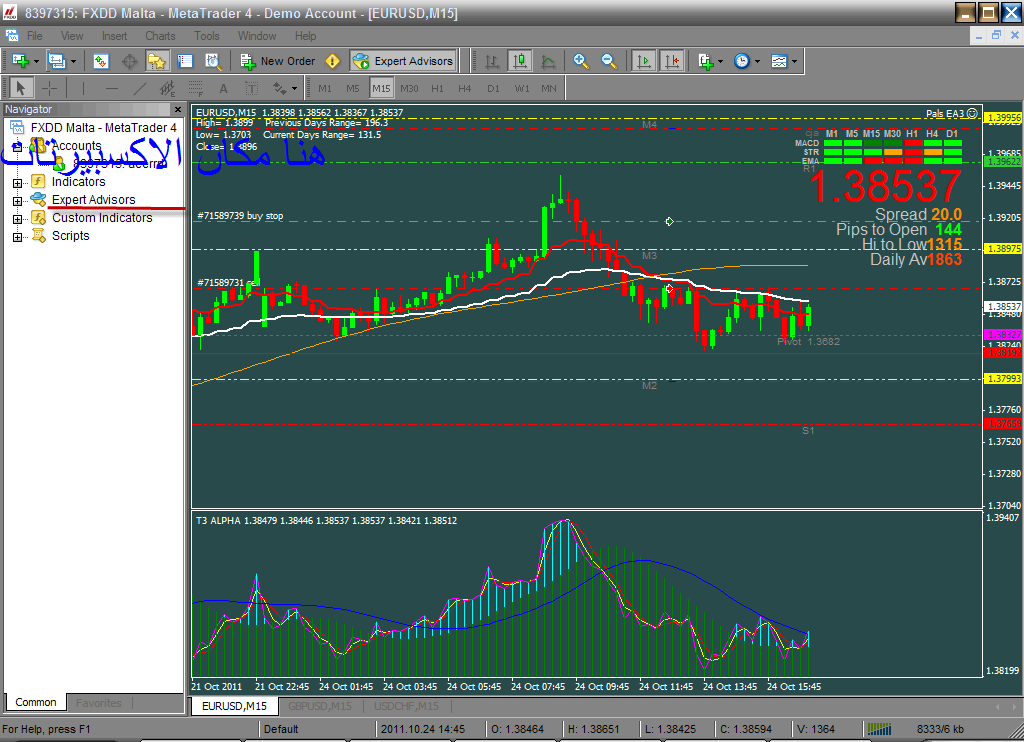Expand the Scripts tree node

click(x=17, y=237)
